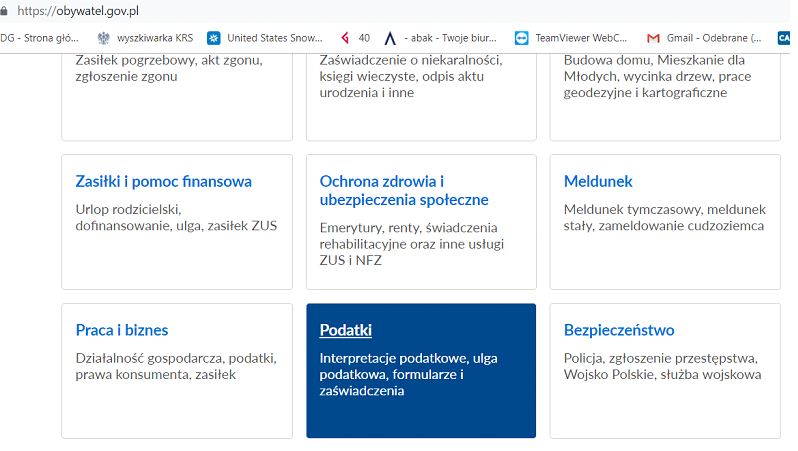Click the DG - Strona główna bookmark
This screenshot has height=451, width=798.
tap(39, 38)
